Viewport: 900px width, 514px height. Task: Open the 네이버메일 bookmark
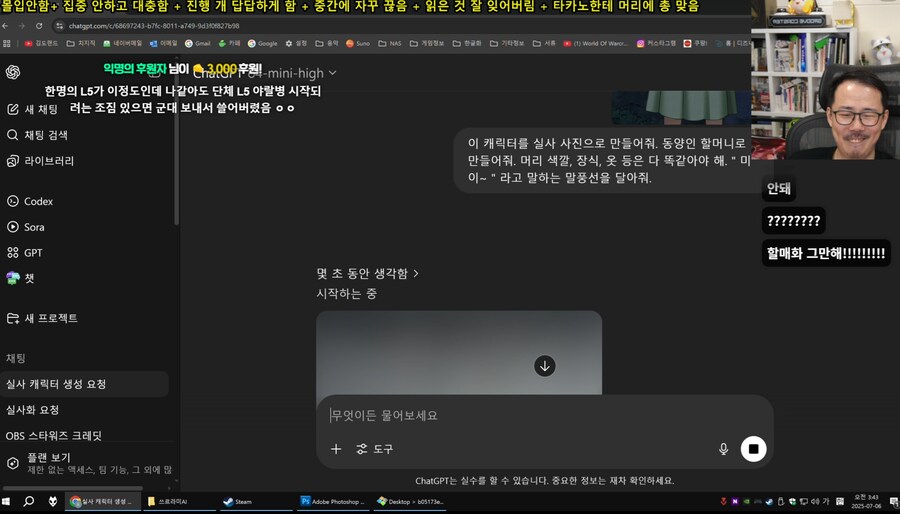pos(123,43)
